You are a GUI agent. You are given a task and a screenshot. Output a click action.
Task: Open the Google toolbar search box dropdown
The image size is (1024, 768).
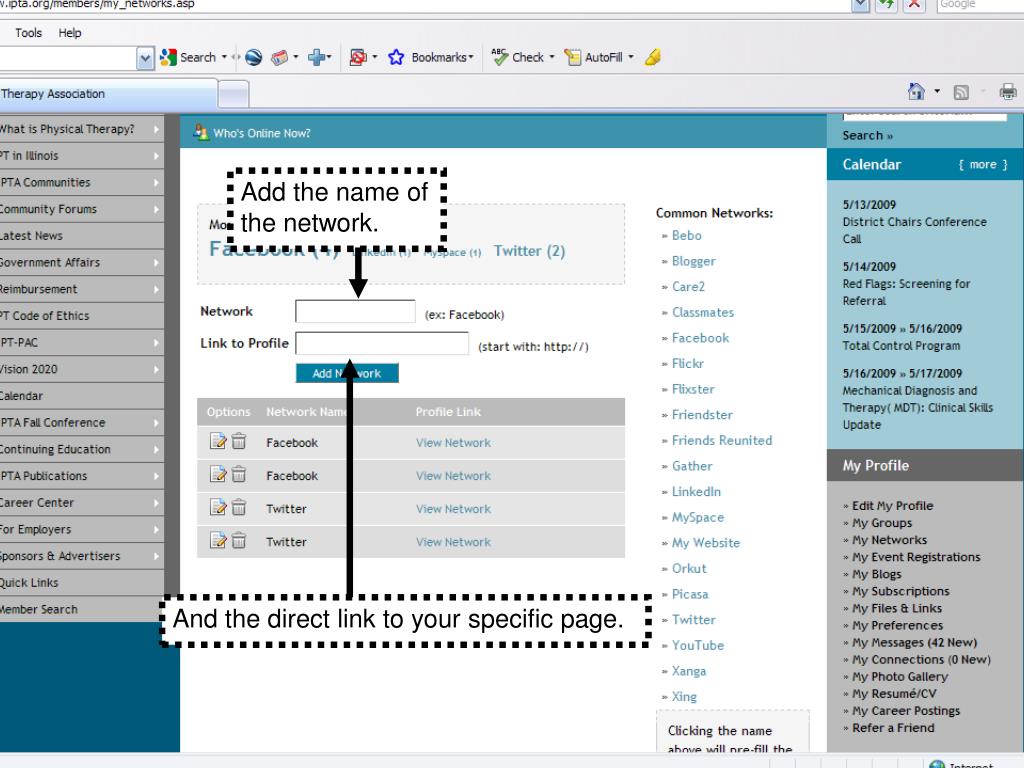tap(145, 58)
